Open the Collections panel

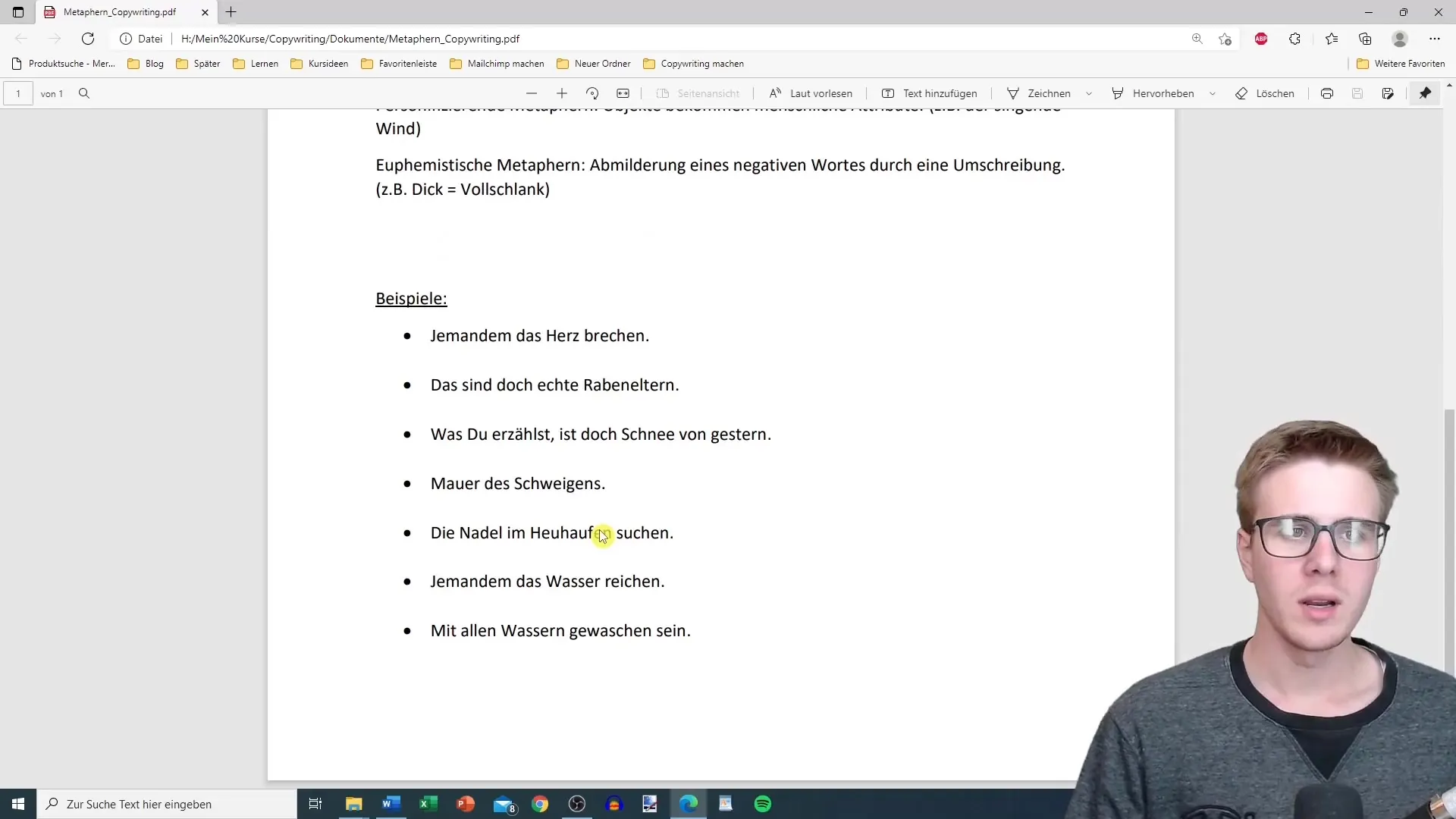pos(1365,39)
